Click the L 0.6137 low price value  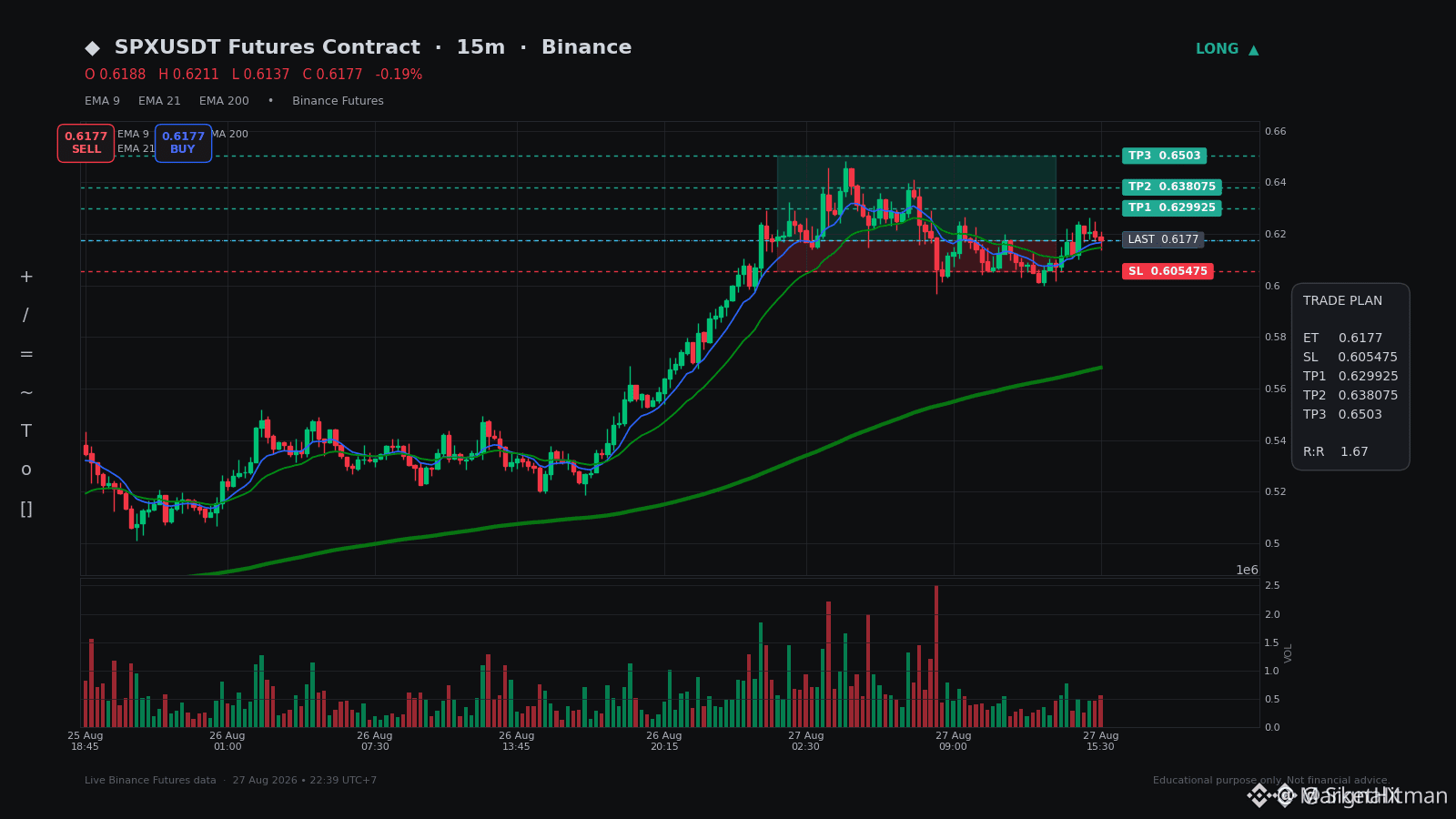click(x=260, y=75)
